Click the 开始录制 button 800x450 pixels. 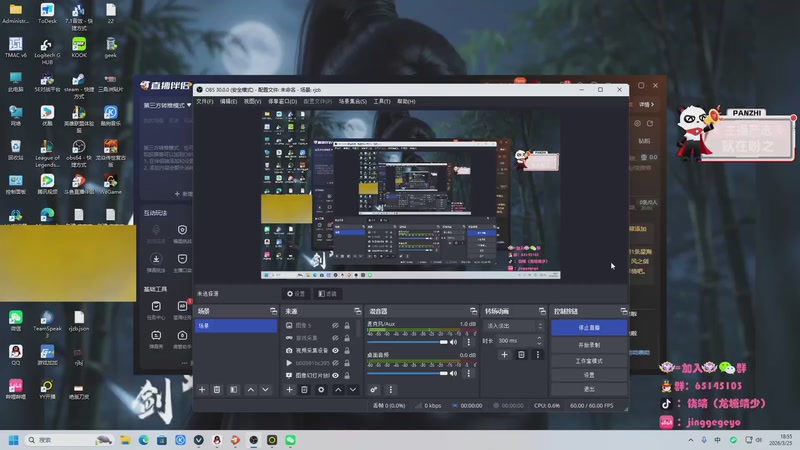589,345
